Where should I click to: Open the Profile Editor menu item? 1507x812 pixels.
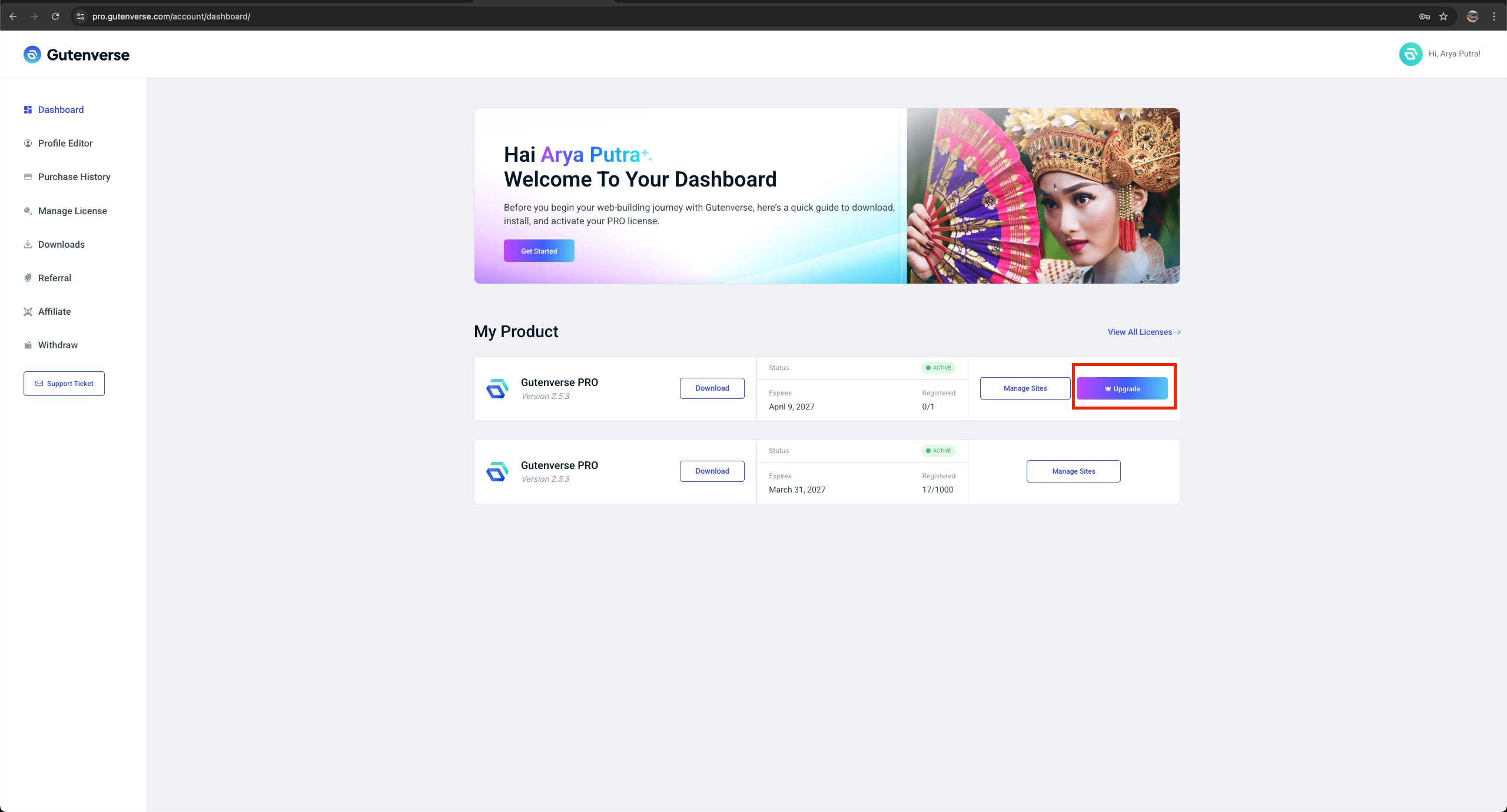[65, 144]
